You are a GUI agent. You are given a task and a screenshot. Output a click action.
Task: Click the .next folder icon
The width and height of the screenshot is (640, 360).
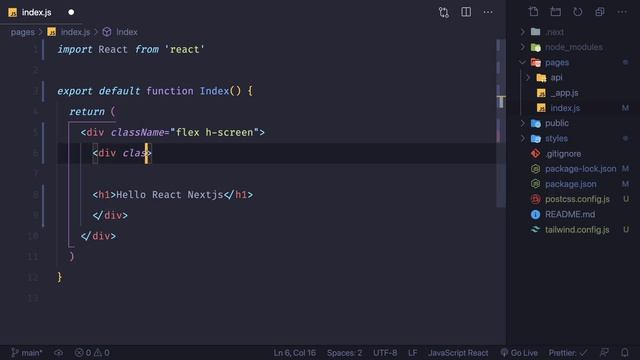click(x=536, y=32)
